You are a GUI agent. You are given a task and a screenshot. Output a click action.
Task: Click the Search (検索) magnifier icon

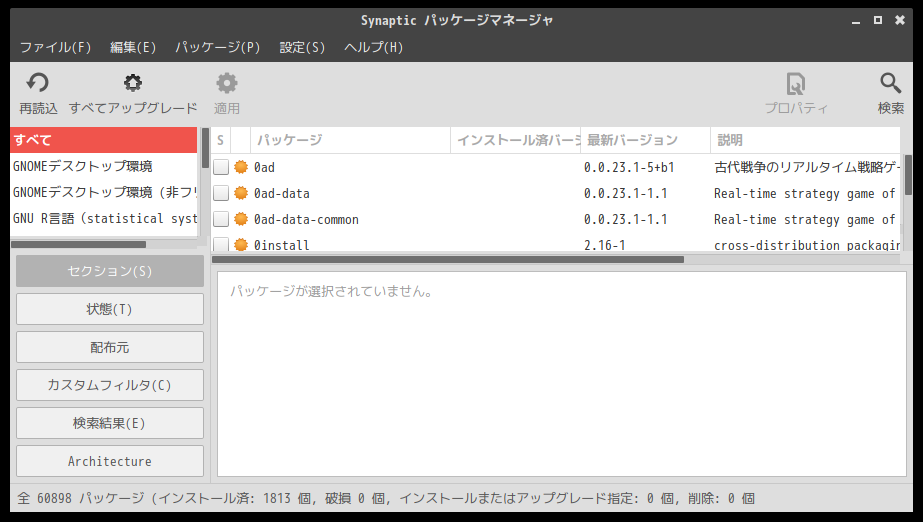891,83
